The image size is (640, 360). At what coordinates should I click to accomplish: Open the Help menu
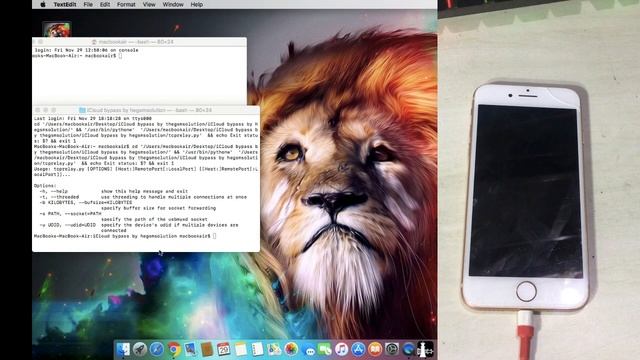click(197, 4)
